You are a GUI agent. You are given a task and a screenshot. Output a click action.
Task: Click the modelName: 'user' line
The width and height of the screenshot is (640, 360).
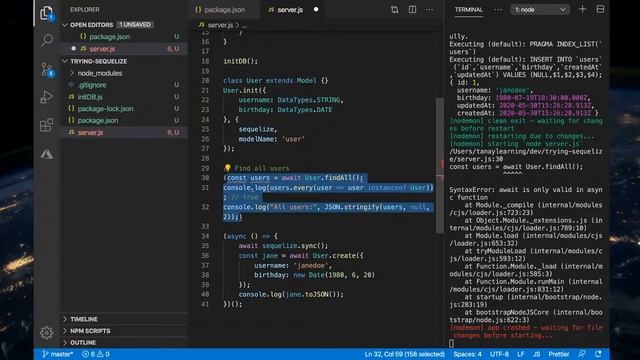tap(271, 139)
